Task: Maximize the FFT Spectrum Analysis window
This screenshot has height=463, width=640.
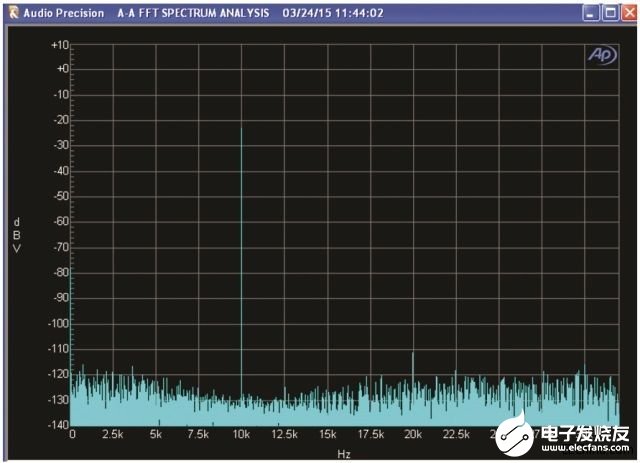Action: [x=611, y=13]
